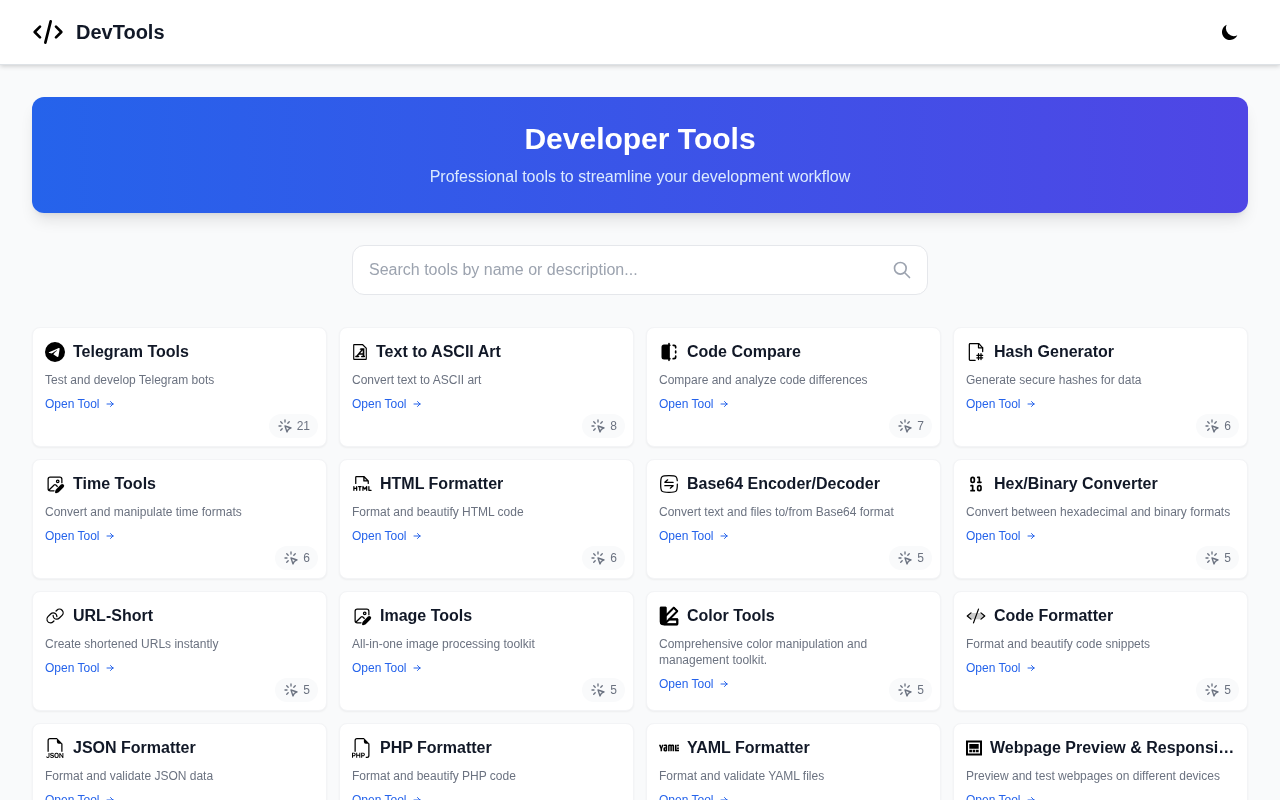Open Tool link under Code Formatter
Screen dimensions: 1280x800
[1001, 668]
